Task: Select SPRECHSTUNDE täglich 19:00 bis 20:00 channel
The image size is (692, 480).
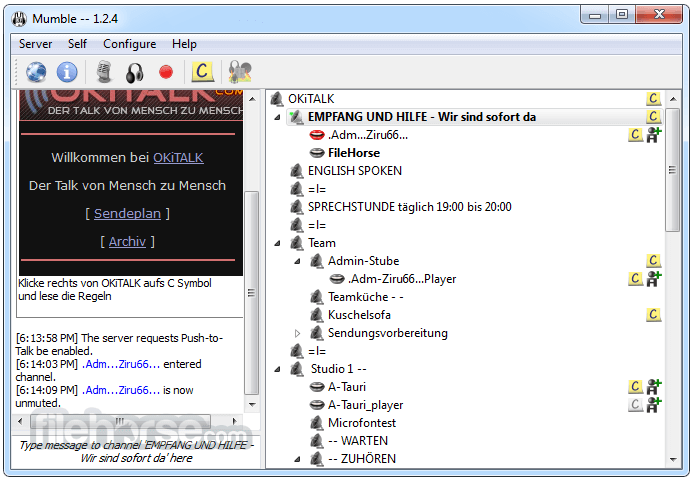Action: coord(410,206)
